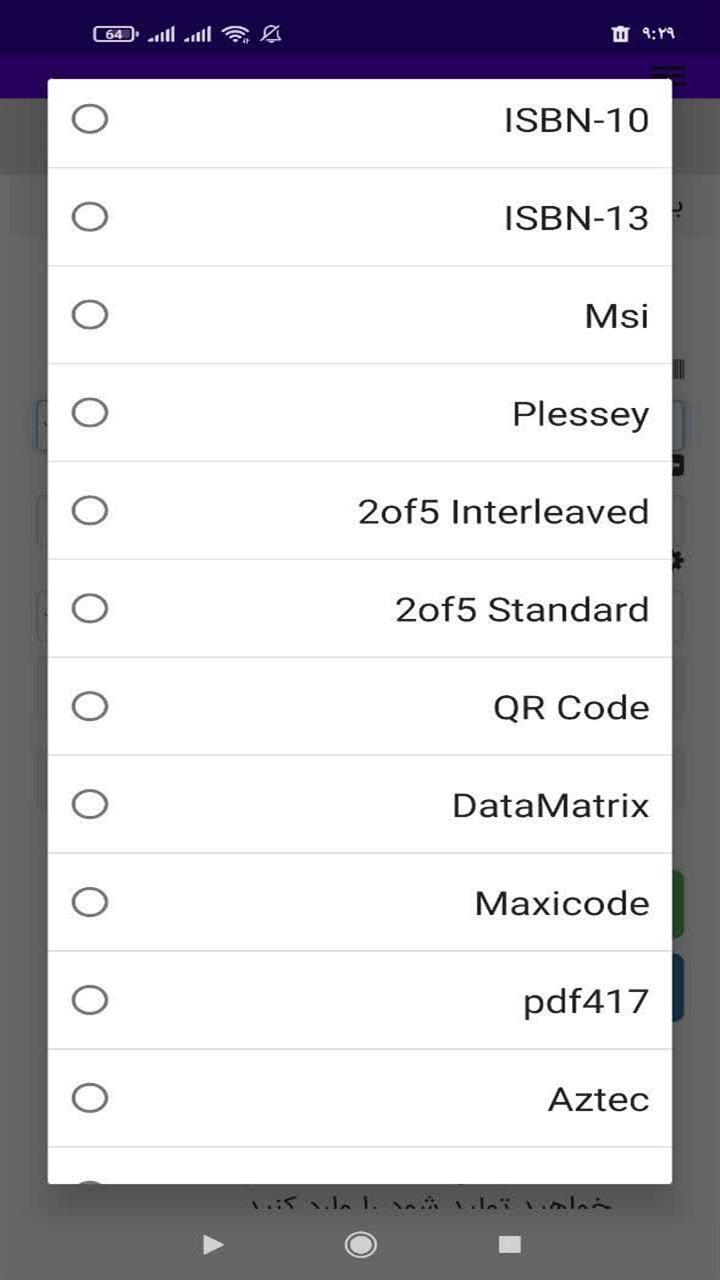Tap the QR Code text label
Viewport: 720px width, 1280px height.
point(571,708)
